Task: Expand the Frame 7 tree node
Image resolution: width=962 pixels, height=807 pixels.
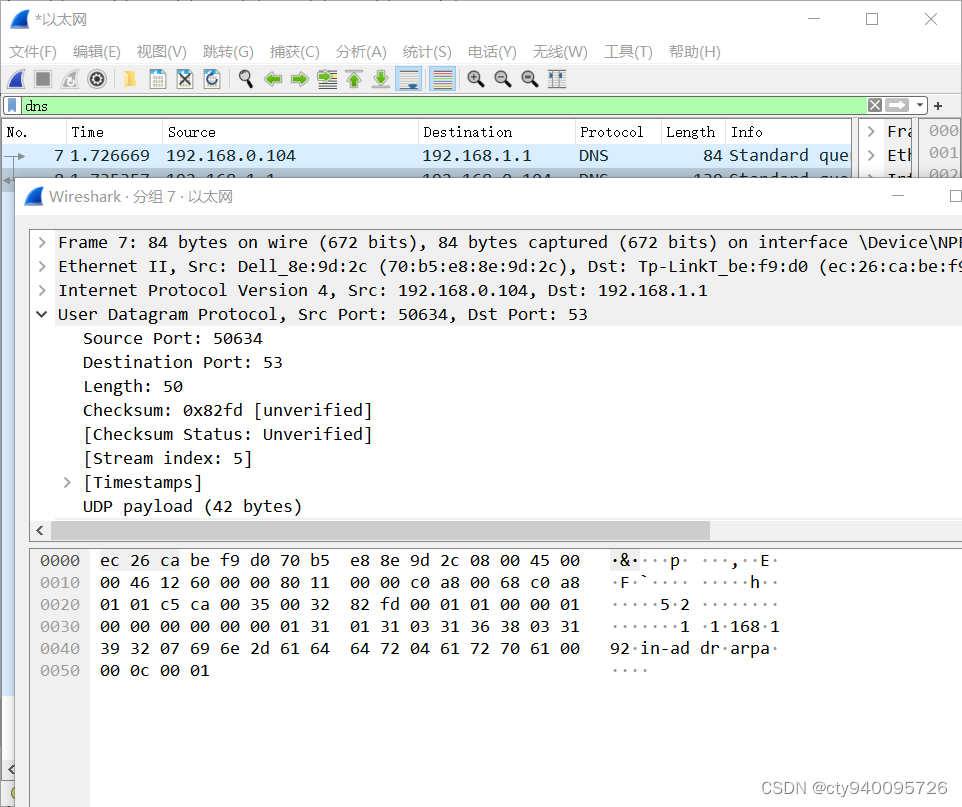Action: 42,242
